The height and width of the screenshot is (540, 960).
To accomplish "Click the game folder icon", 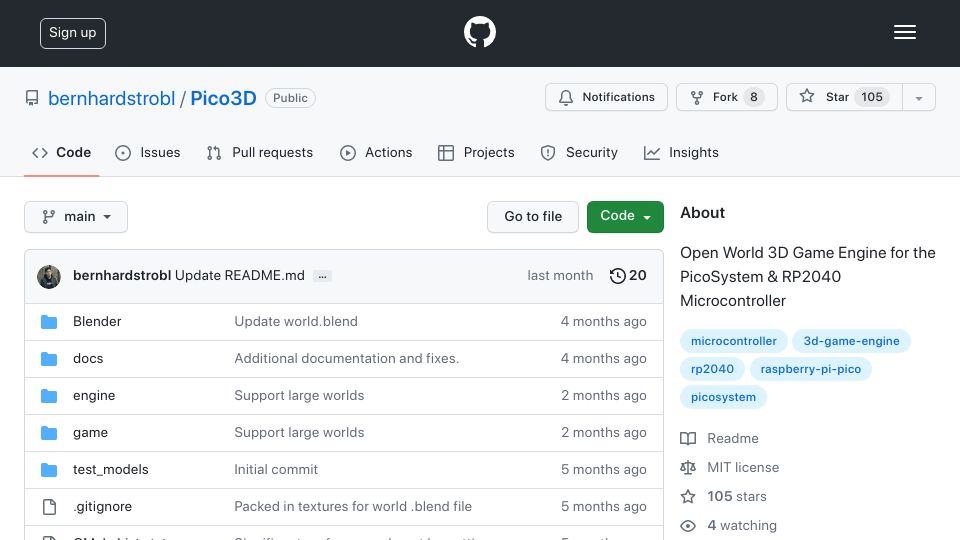I will coord(49,433).
